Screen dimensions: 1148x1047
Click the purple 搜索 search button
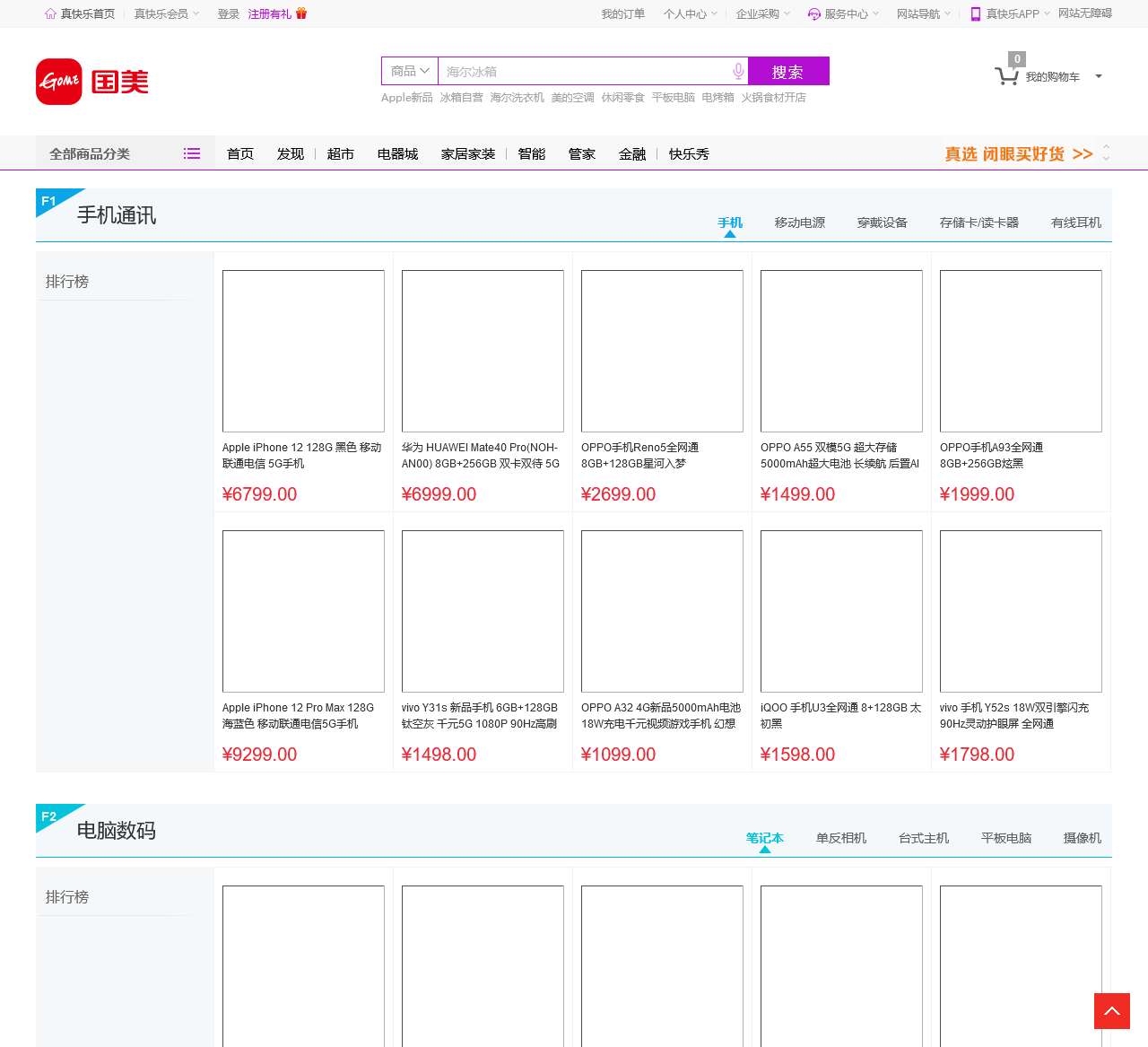[788, 71]
